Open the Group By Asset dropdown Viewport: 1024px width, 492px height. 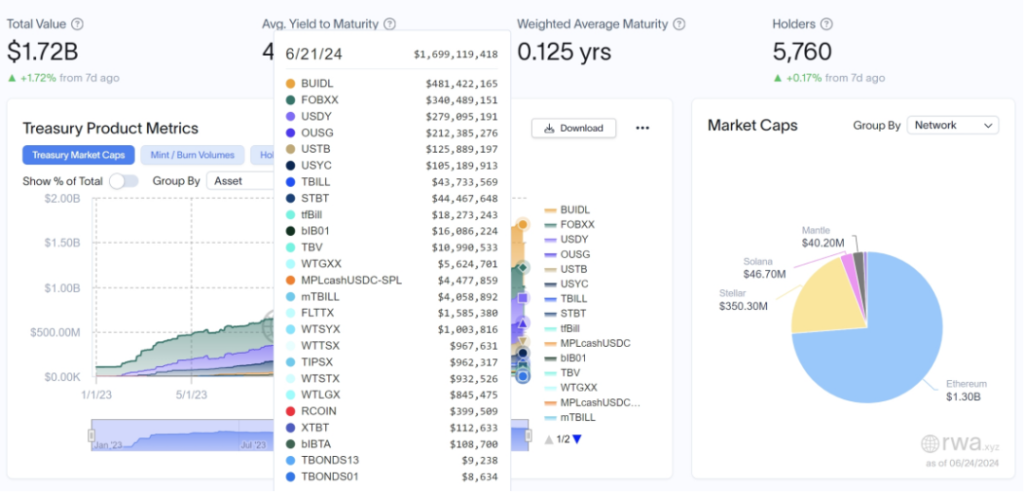pyautogui.click(x=241, y=181)
